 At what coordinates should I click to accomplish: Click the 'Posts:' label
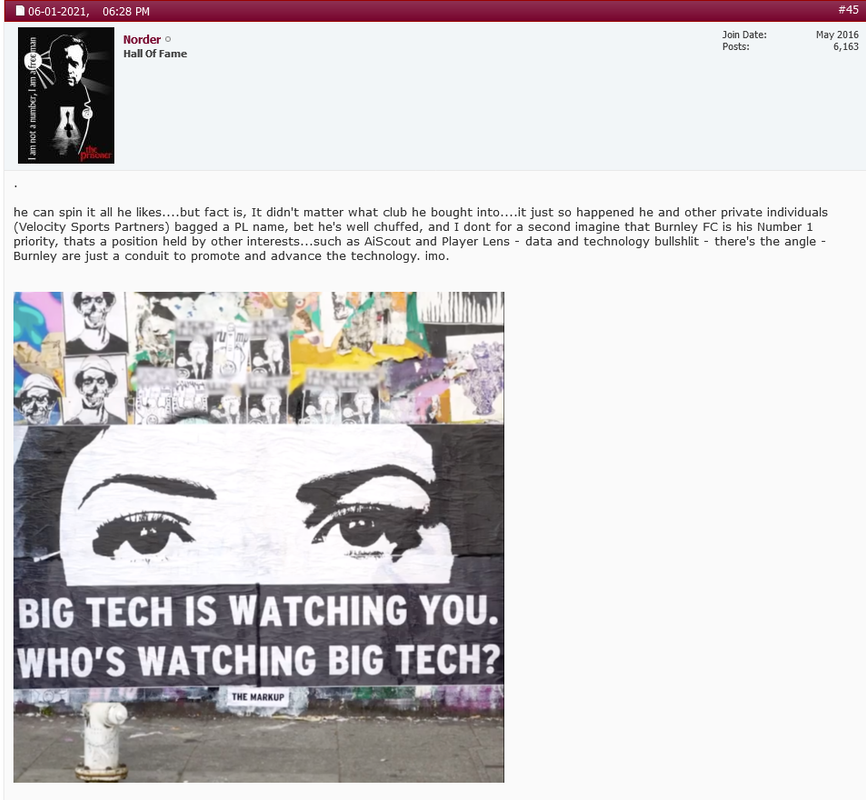coord(736,46)
